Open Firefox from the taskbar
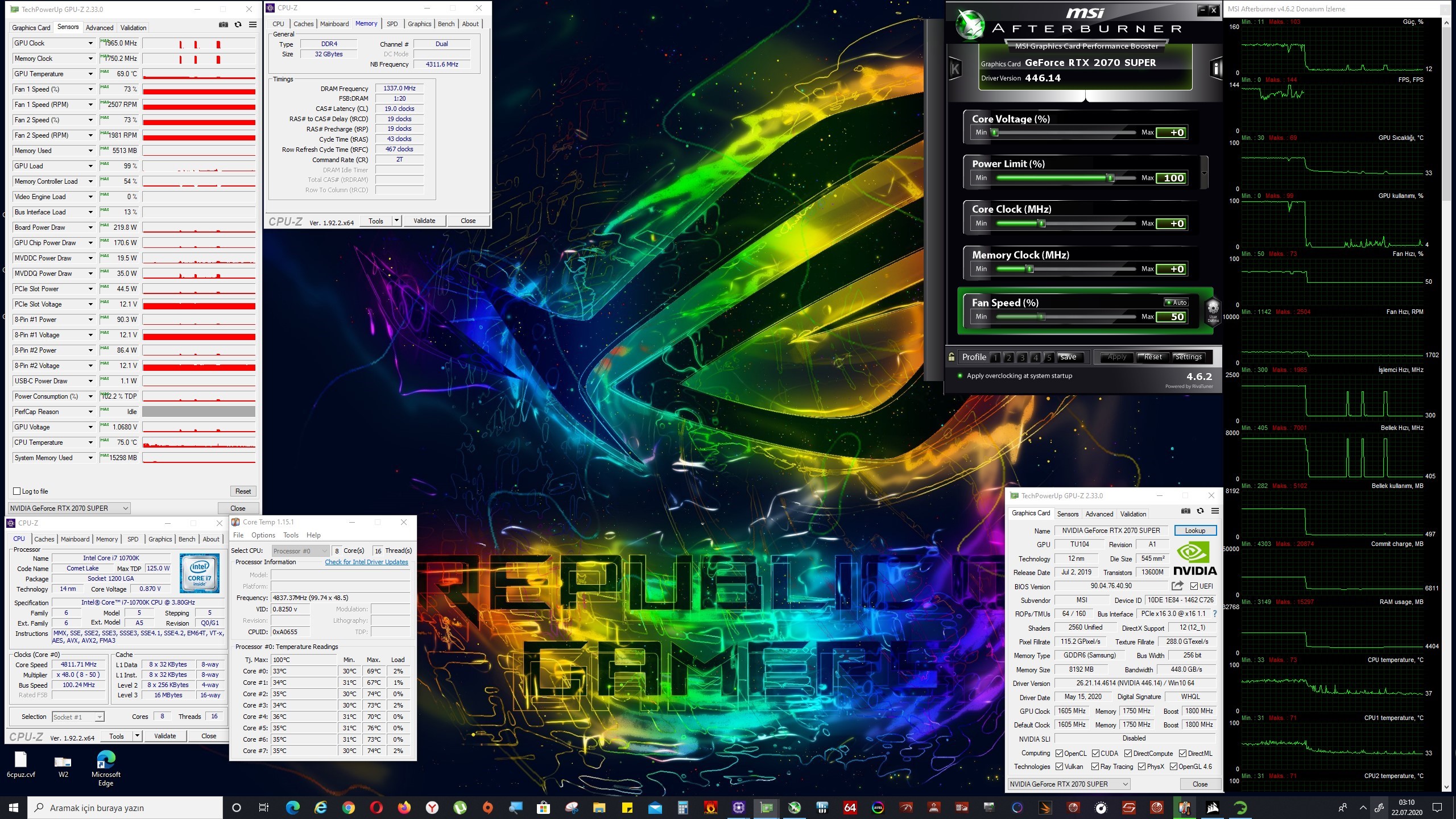Viewport: 1456px width, 819px height. [404, 808]
